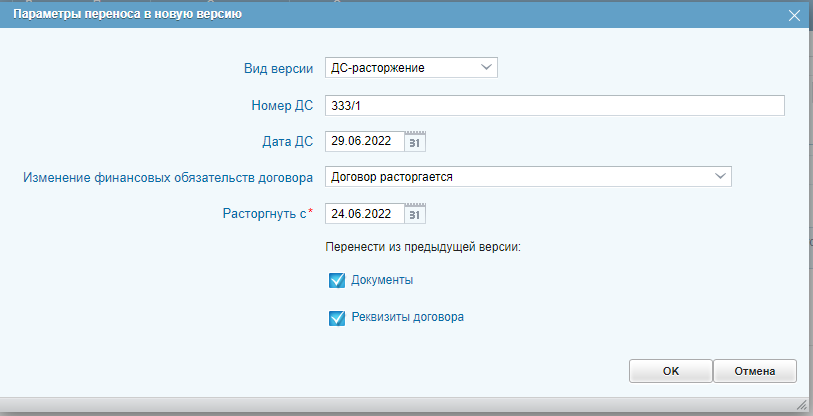Toggle the Реквизиты договора checkbox
This screenshot has width=813, height=416.
click(336, 318)
